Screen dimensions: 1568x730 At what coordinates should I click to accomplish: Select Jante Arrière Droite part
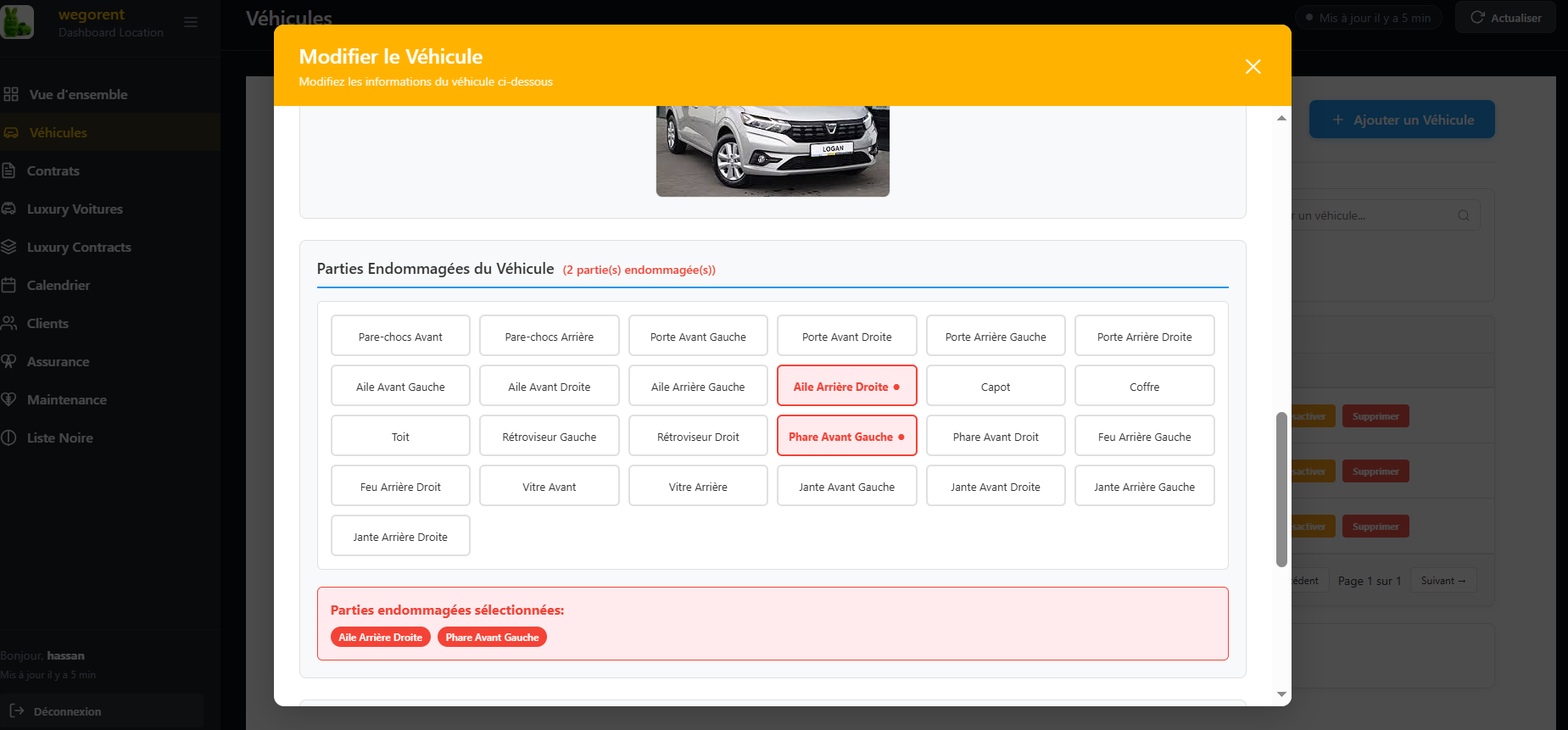click(400, 537)
